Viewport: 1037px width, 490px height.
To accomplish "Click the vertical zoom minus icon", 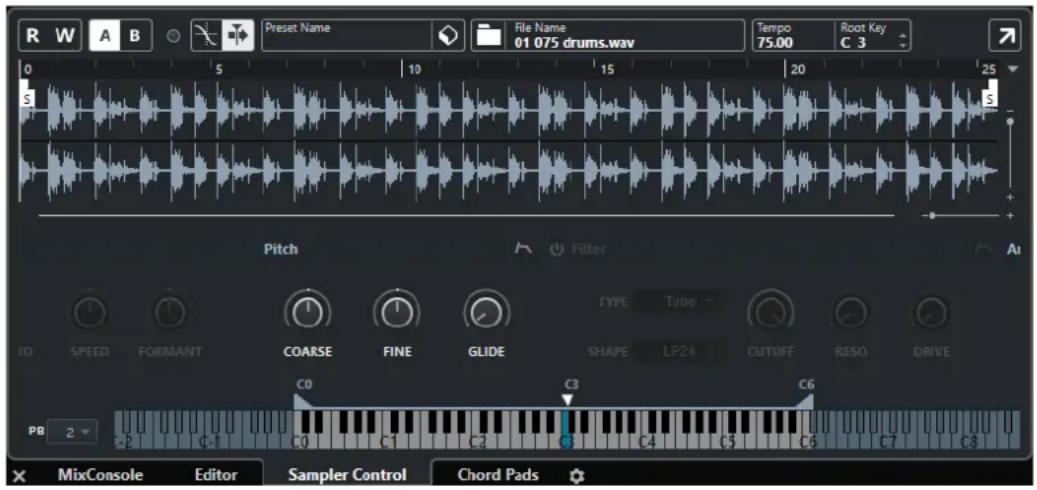I will [x=1010, y=110].
